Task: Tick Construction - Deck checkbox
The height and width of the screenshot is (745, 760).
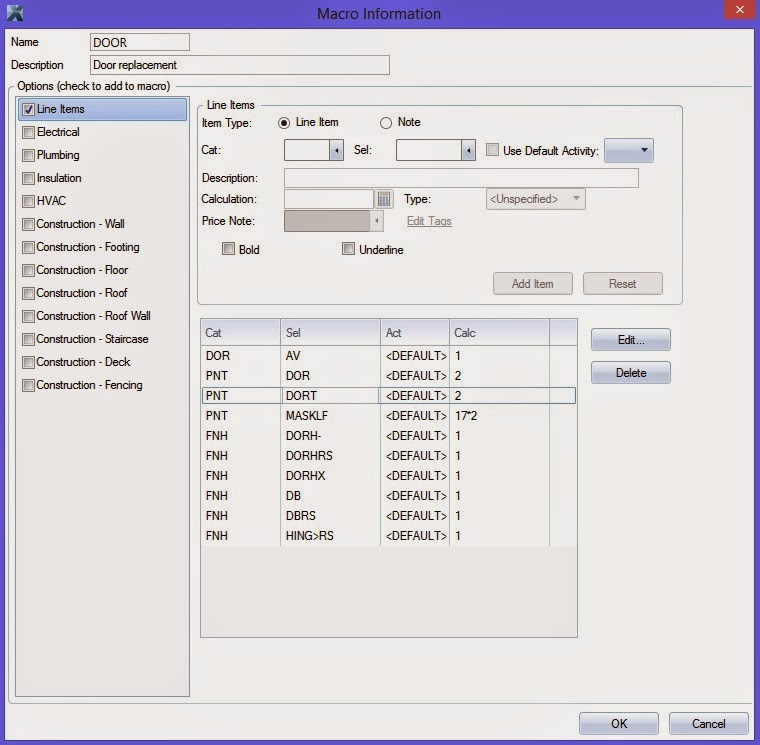Action: (x=29, y=362)
